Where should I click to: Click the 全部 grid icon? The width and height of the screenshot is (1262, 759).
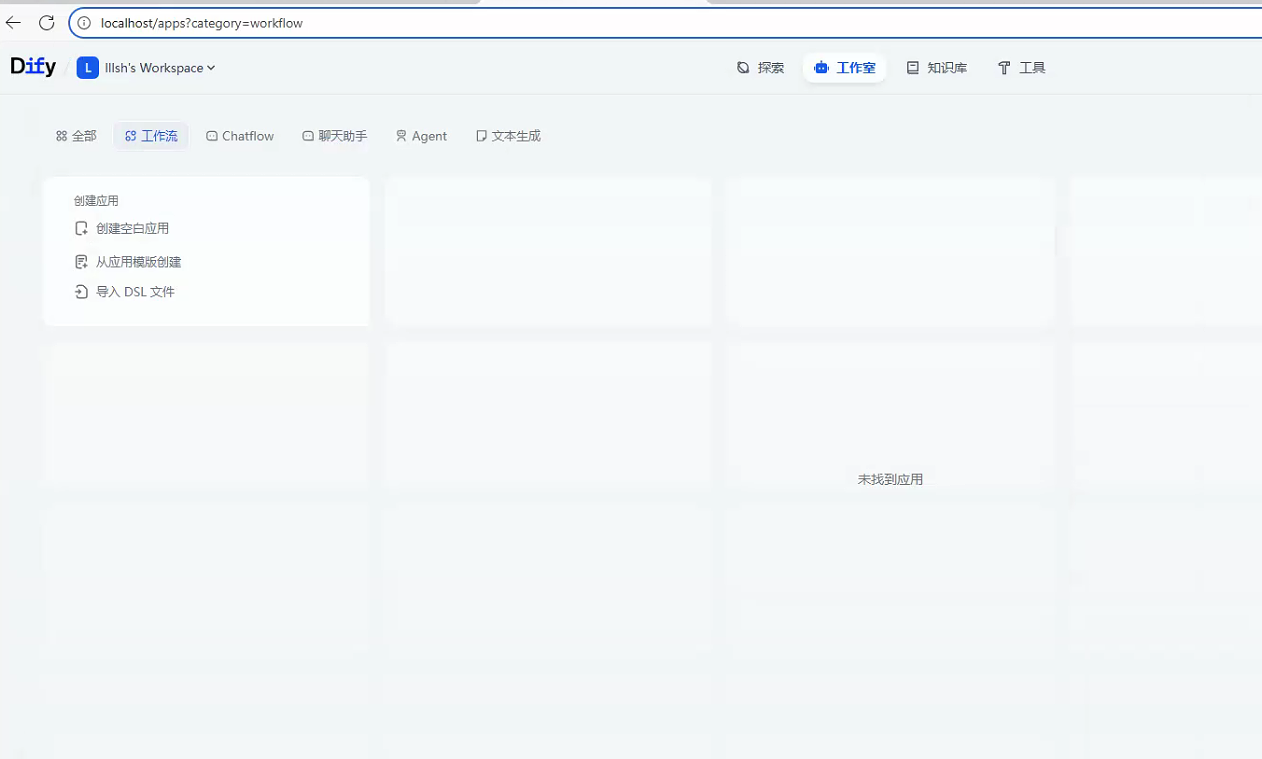[x=61, y=136]
